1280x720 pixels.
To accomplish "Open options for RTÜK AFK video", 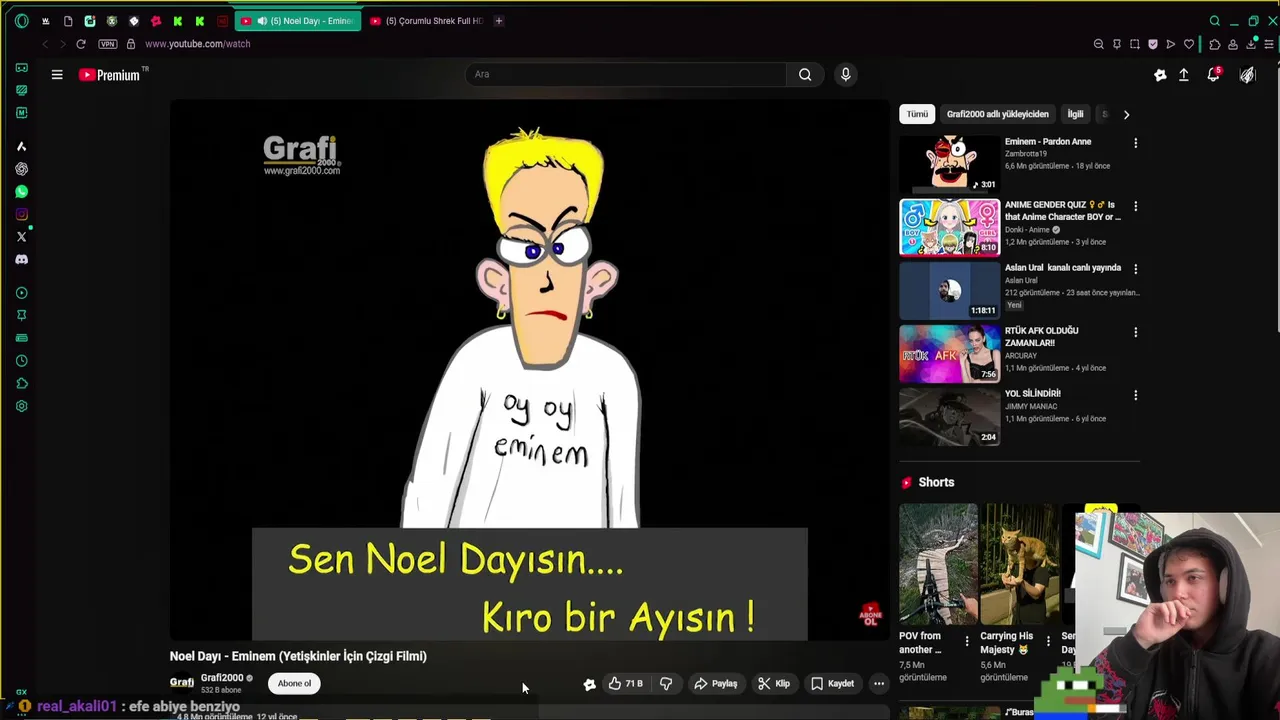I will (1135, 332).
